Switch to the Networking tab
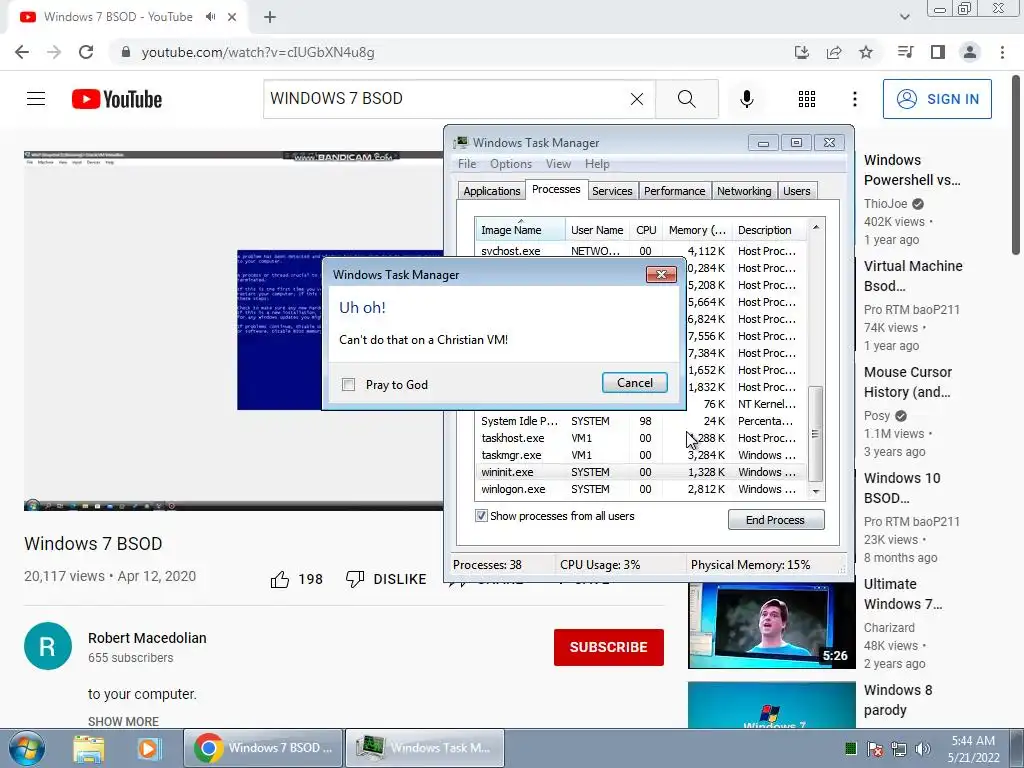1024x768 pixels. pyautogui.click(x=744, y=191)
